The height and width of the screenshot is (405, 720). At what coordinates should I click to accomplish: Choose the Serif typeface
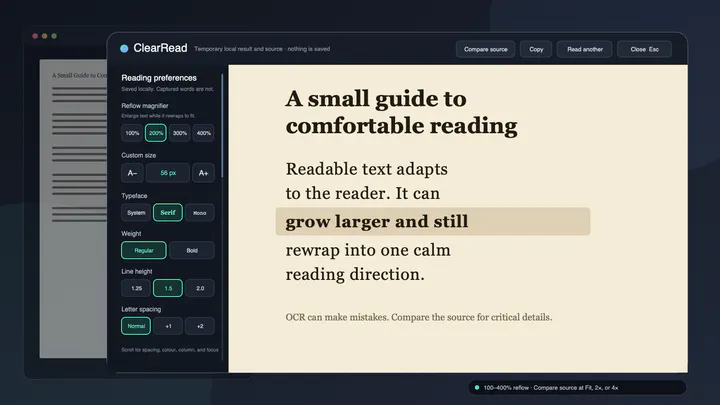coord(168,213)
